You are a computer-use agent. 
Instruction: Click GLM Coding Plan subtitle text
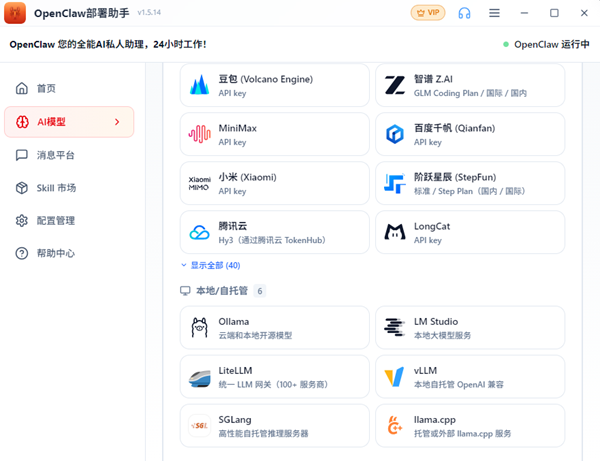[x=470, y=93]
